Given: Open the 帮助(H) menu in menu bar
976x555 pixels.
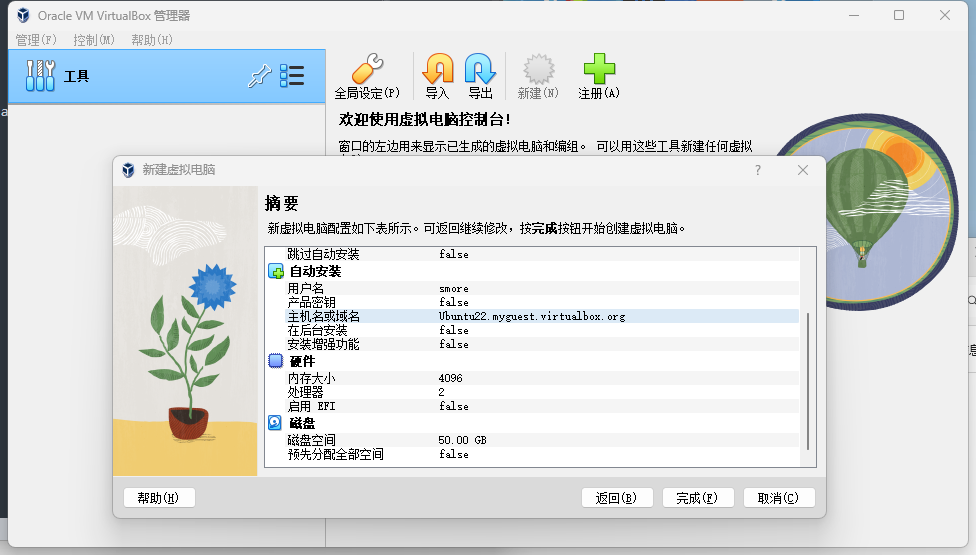Looking at the screenshot, I should coord(152,40).
